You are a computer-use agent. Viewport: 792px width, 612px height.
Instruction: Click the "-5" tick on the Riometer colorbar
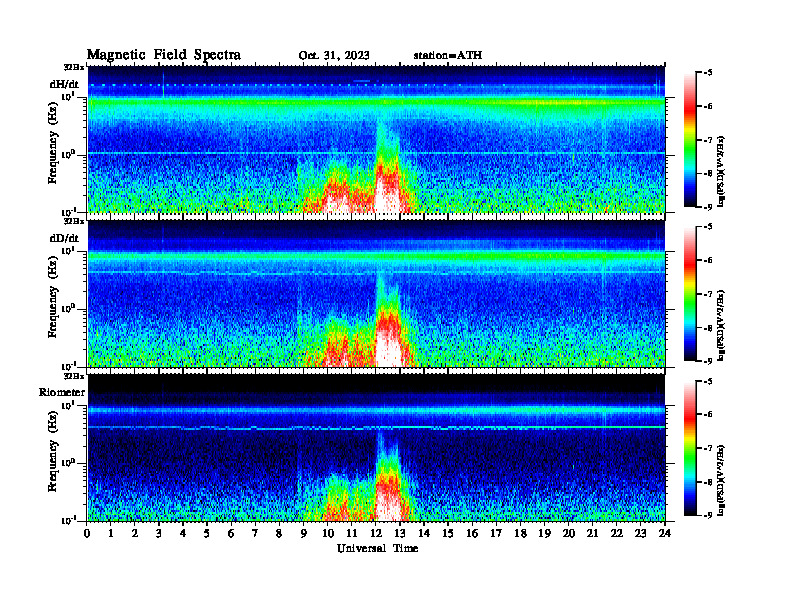708,381
